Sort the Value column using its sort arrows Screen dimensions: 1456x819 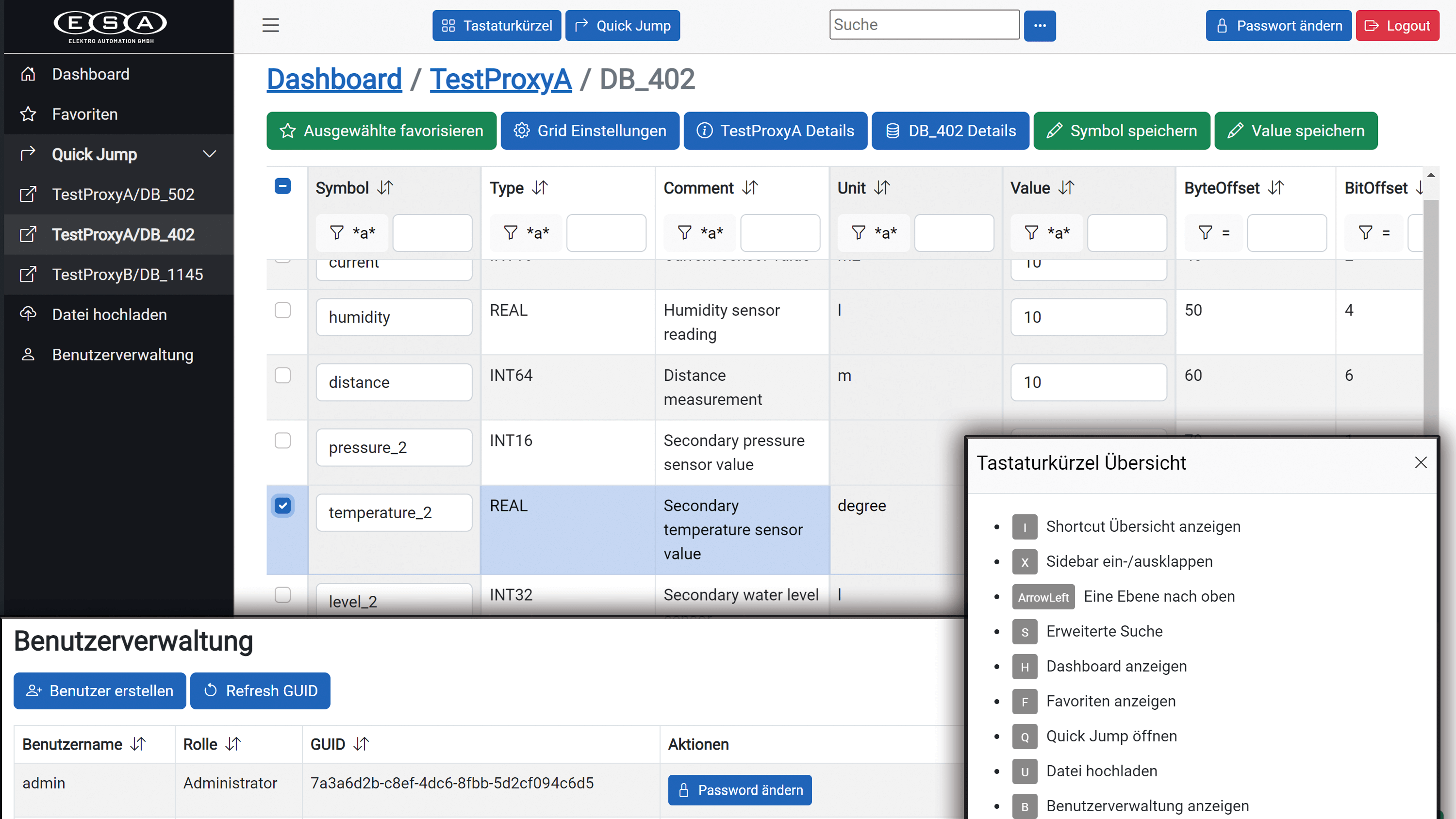(1068, 187)
